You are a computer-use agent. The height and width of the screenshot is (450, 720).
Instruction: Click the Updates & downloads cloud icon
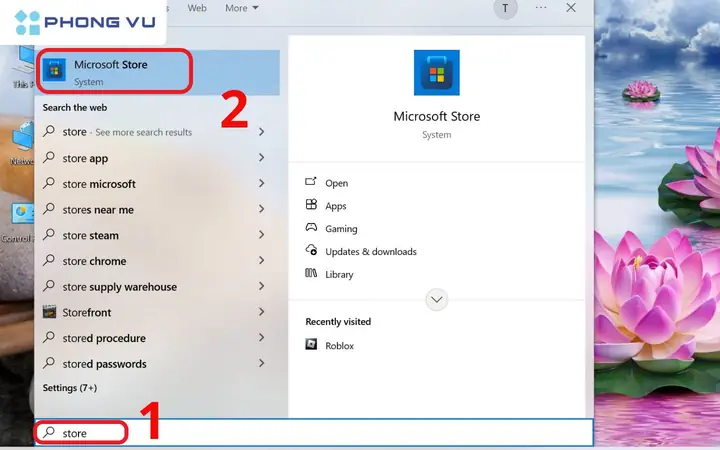pyautogui.click(x=311, y=250)
